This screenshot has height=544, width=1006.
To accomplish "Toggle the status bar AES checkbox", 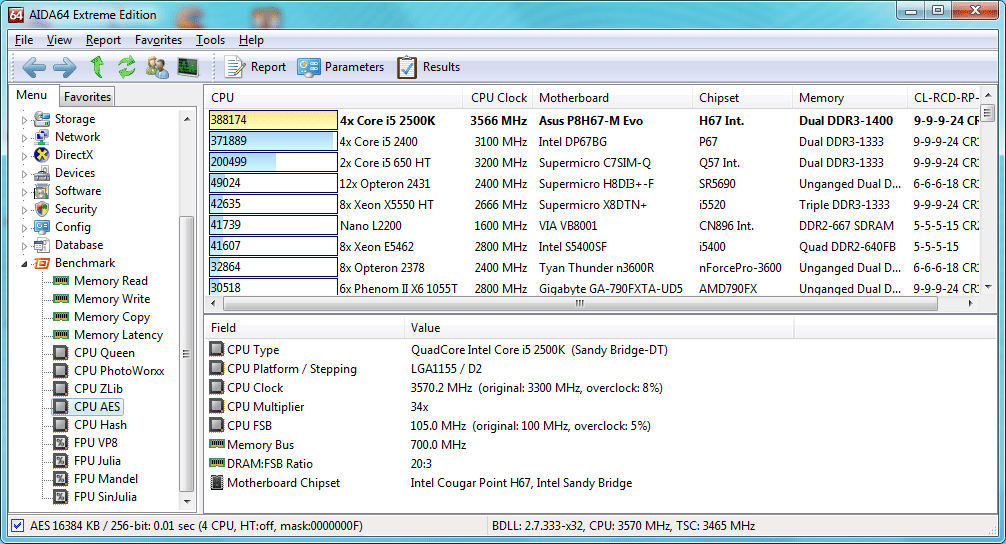I will [x=18, y=525].
